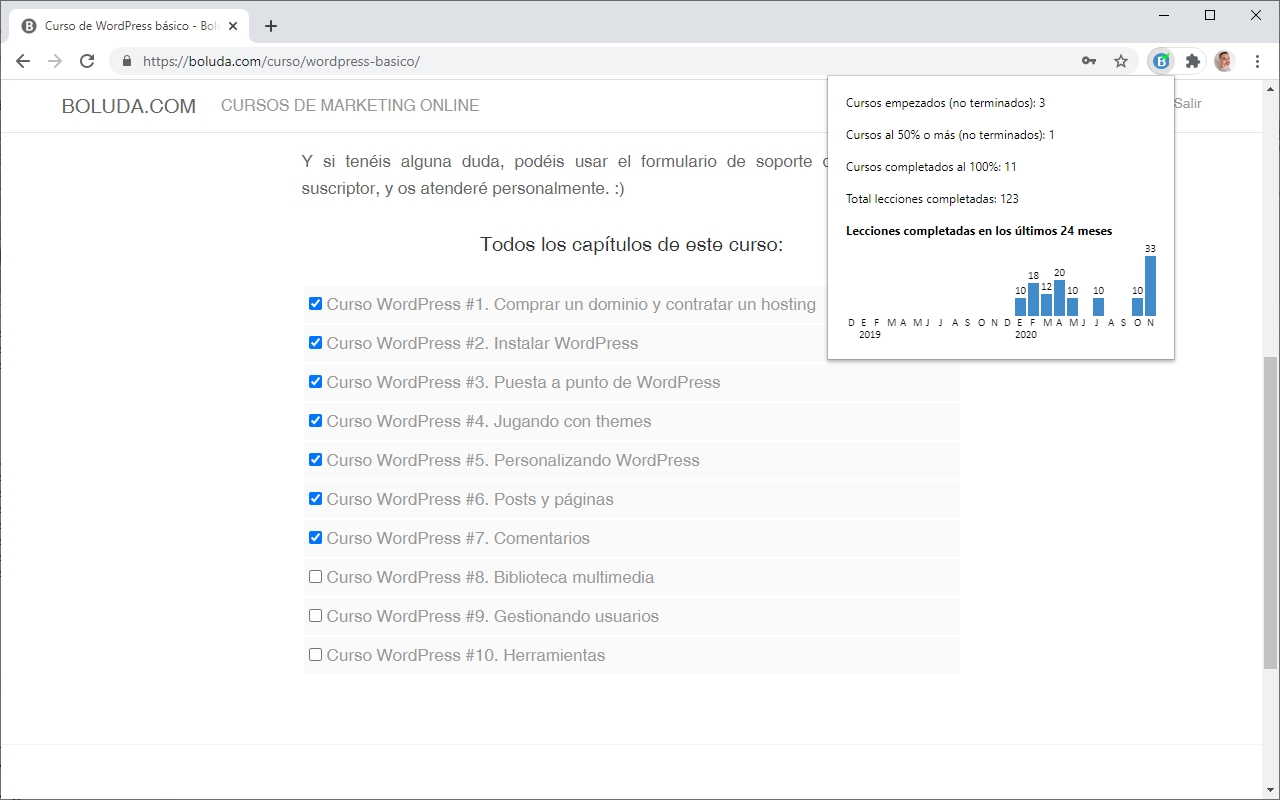The image size is (1280, 800).
Task: Open lesson #10 Herramientas
Action: [466, 655]
